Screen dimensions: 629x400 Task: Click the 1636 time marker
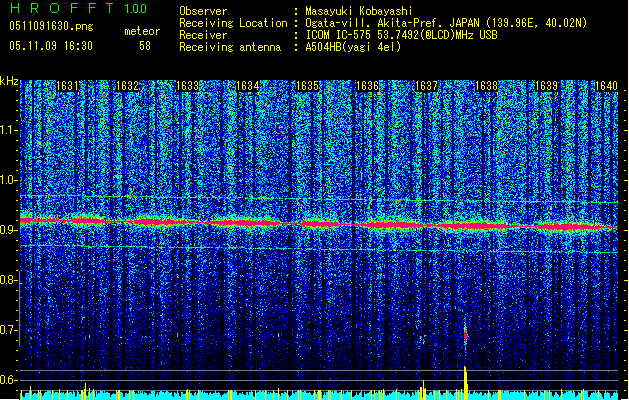[x=367, y=87]
